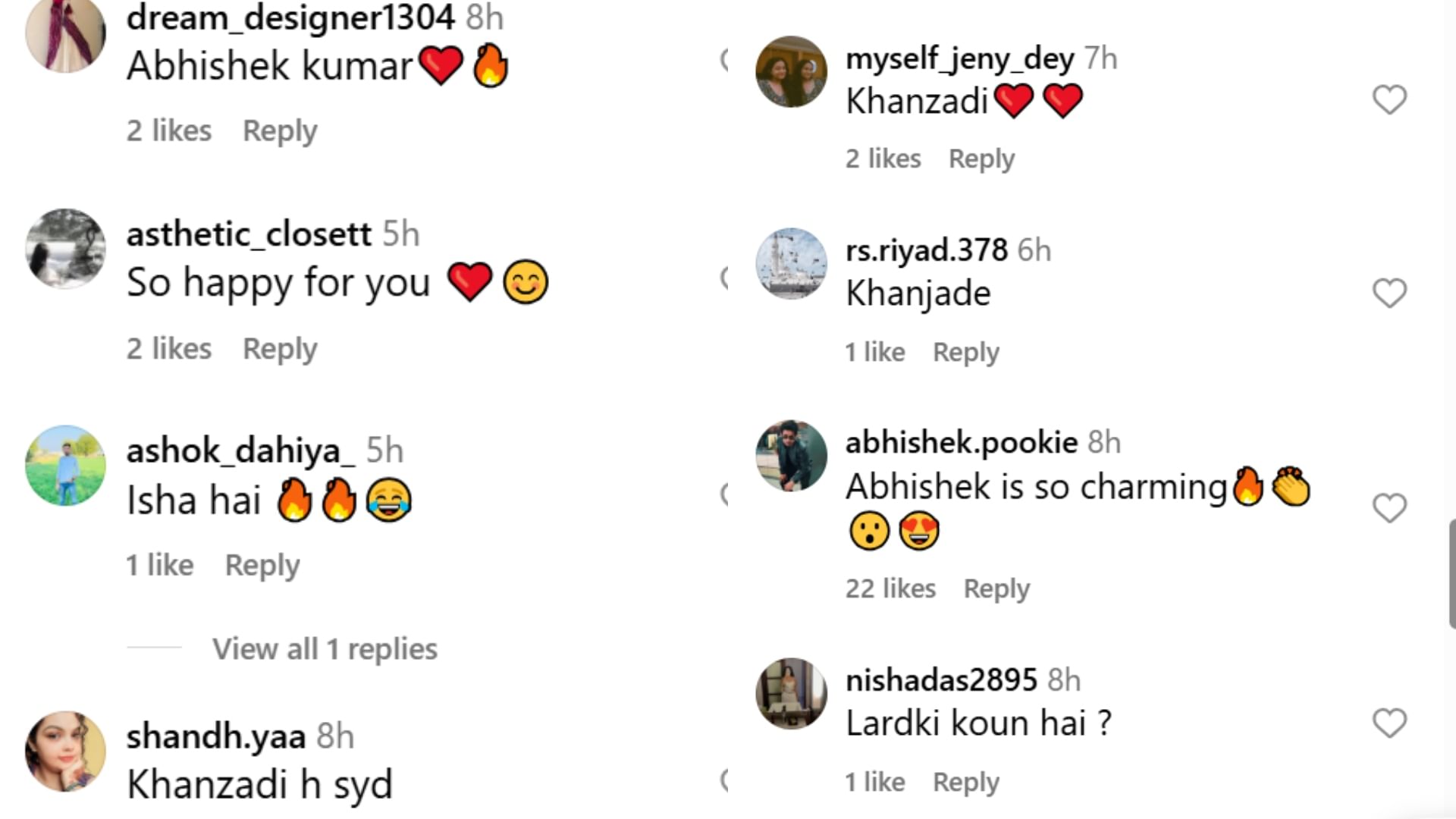Open abhishek.pookie profile avatar
The image size is (1456, 819).
pos(791,456)
